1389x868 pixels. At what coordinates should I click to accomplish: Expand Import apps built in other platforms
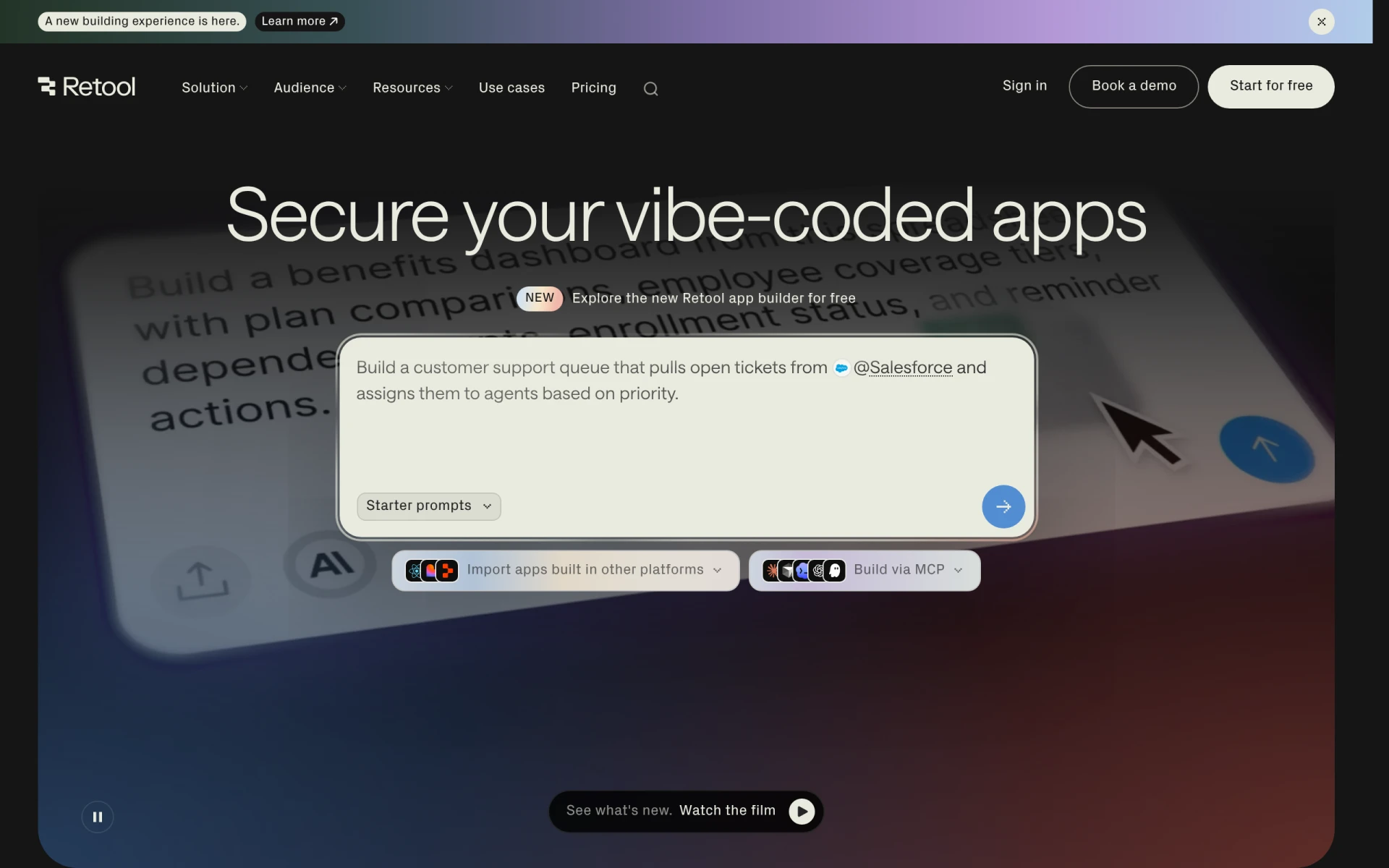[x=565, y=570]
